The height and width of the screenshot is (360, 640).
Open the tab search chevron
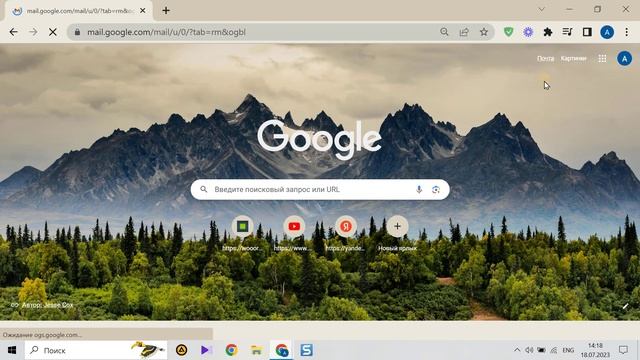click(541, 9)
